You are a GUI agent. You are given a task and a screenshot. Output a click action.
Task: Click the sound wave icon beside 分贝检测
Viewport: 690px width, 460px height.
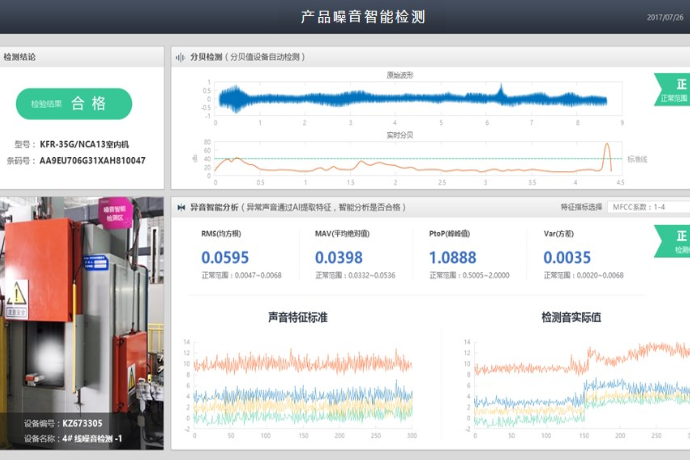(180, 57)
